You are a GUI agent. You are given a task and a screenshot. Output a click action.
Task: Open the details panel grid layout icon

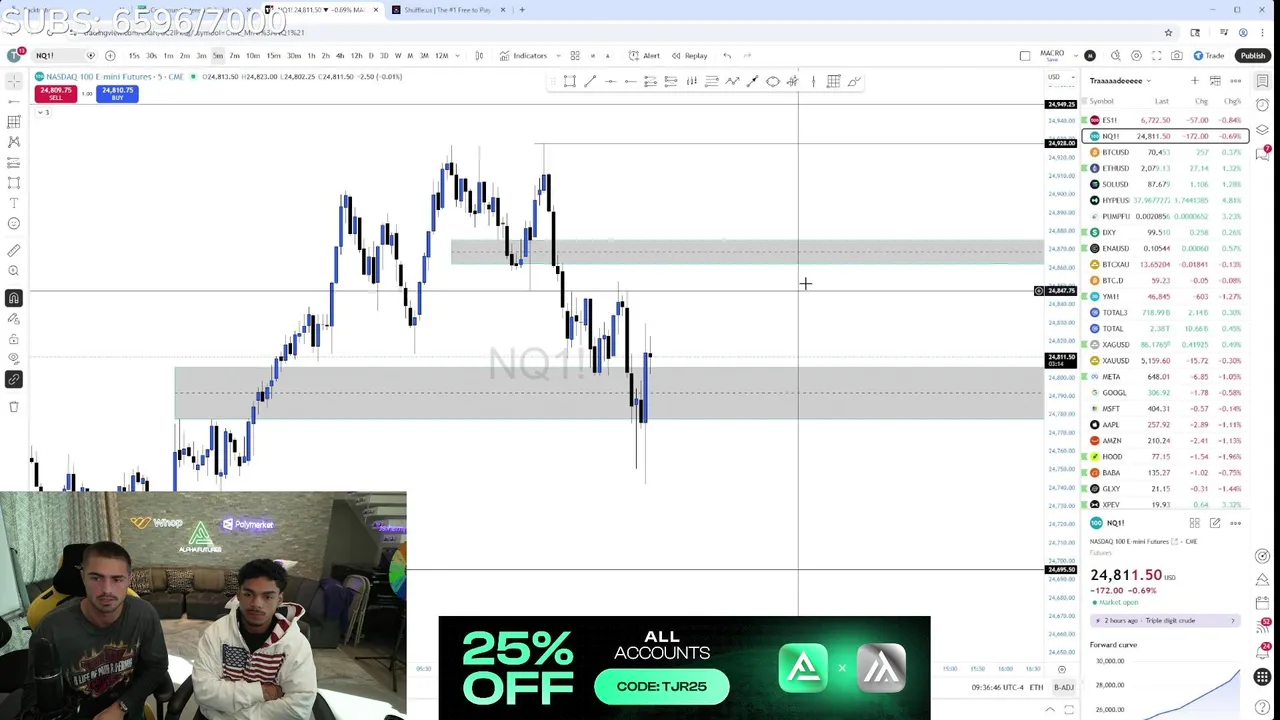click(x=1194, y=523)
